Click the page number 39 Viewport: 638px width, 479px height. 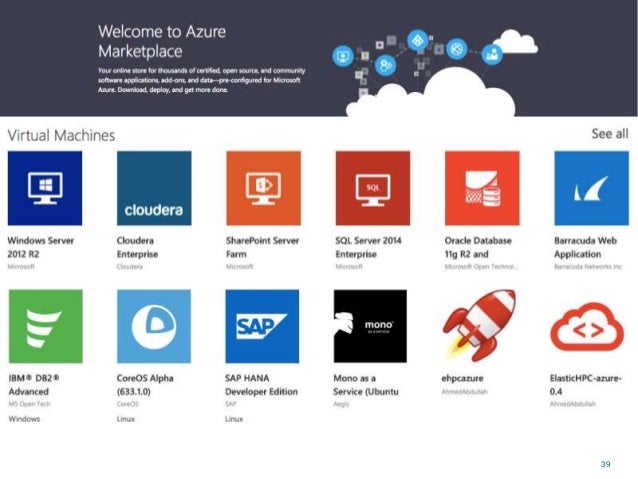[605, 464]
